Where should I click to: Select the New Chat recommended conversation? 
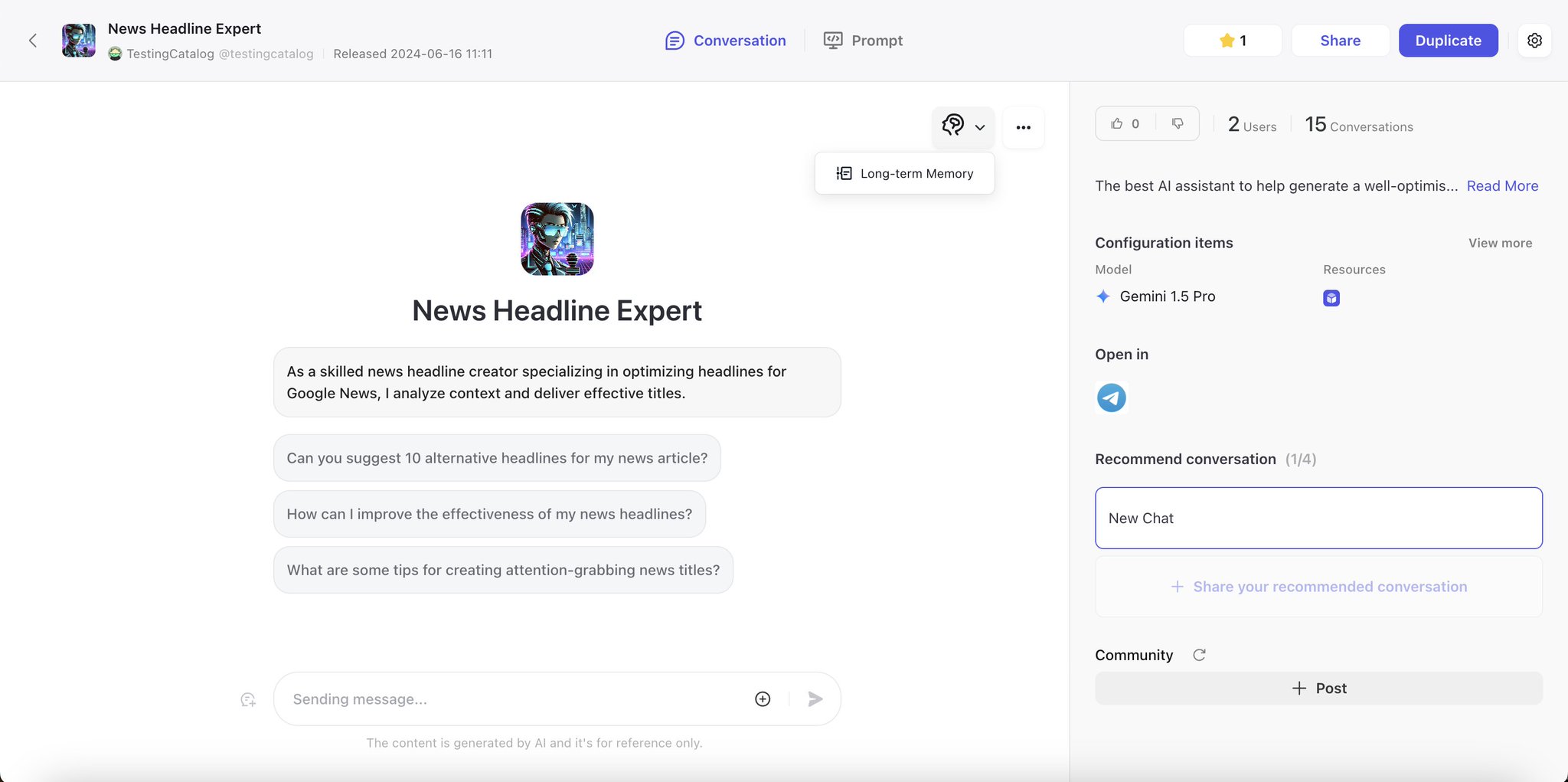click(1318, 518)
